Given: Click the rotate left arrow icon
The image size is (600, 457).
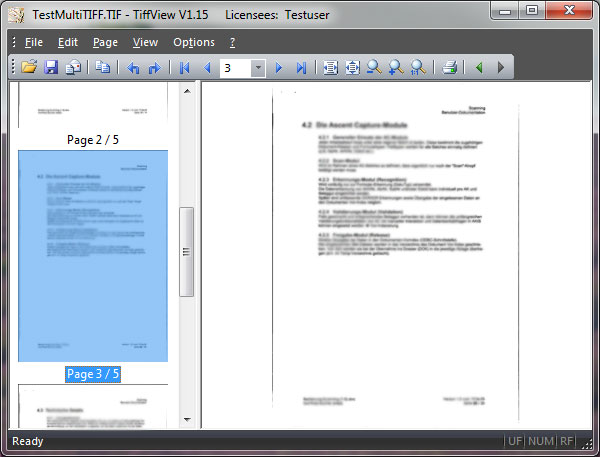Looking at the screenshot, I should click(x=134, y=68).
